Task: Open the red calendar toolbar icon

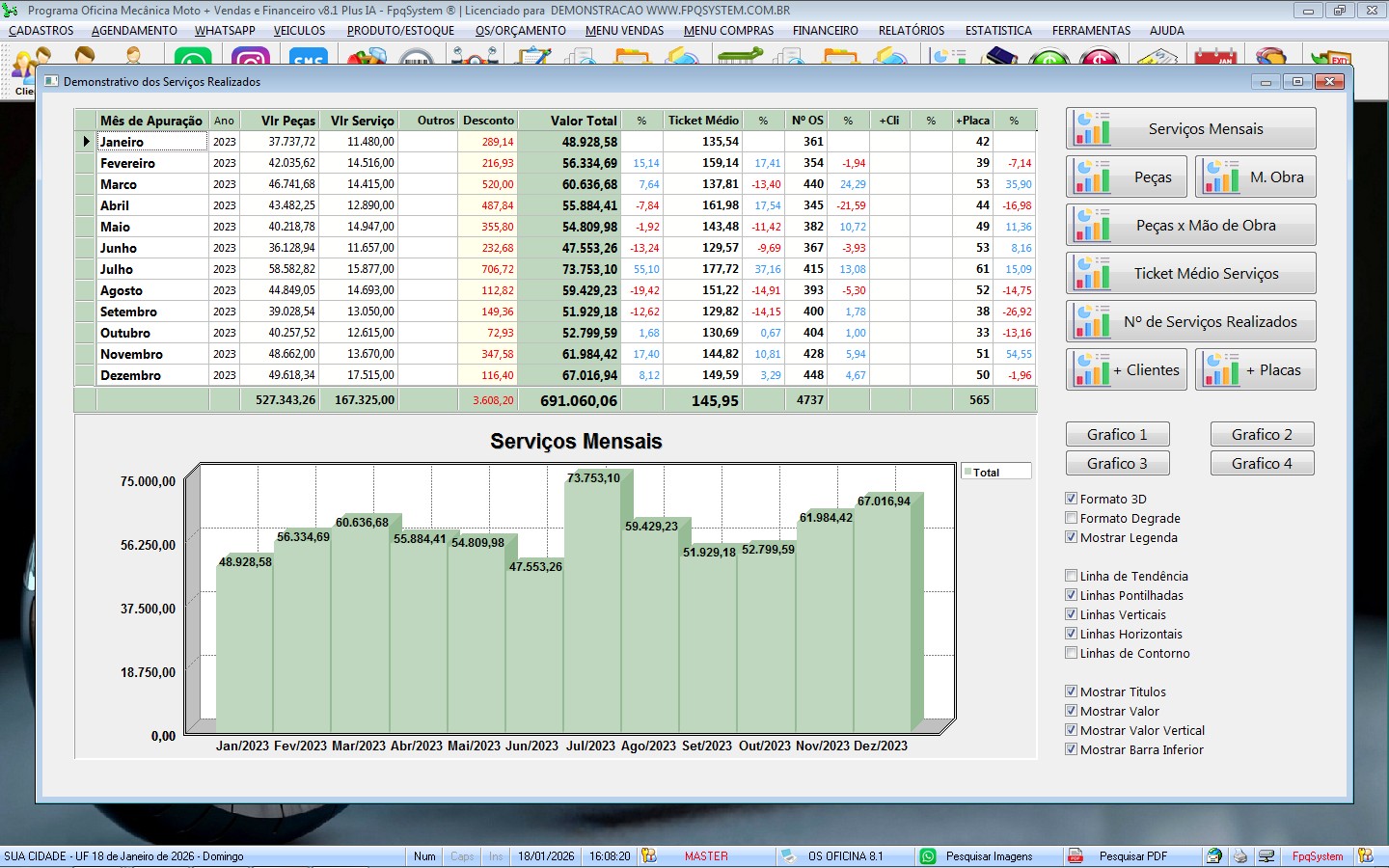Action: [x=1214, y=58]
